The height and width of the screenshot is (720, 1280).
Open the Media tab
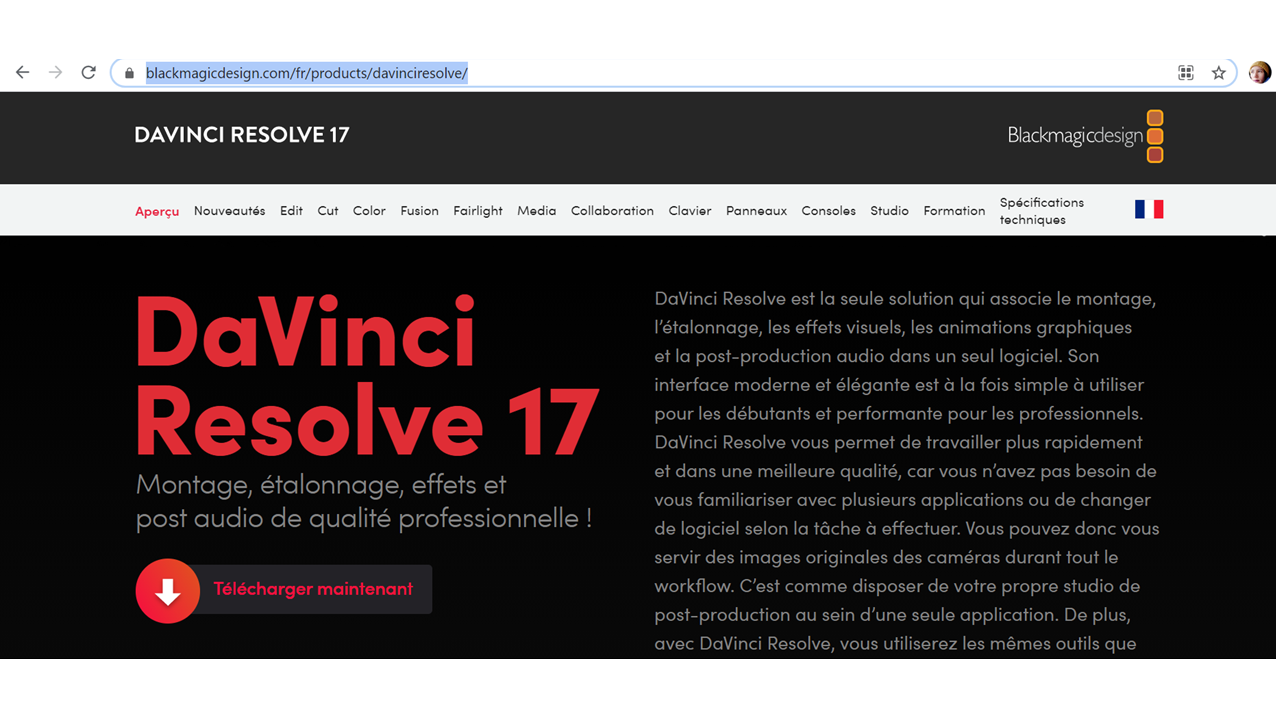(x=536, y=211)
